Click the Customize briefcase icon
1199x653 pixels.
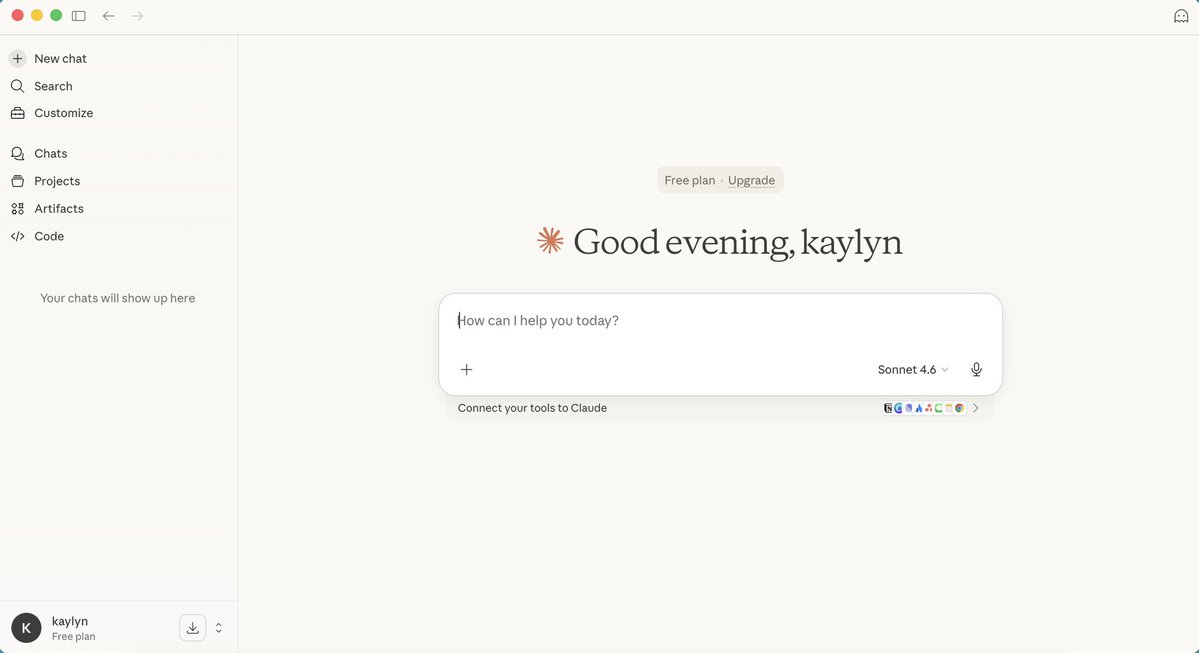18,113
